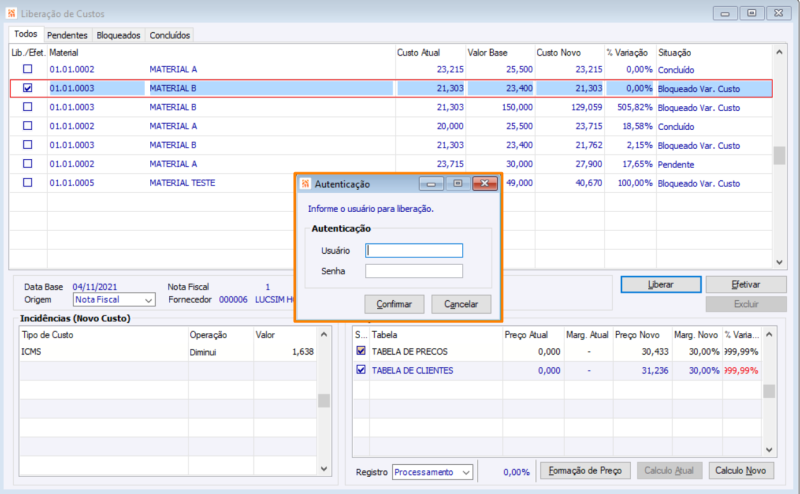Image resolution: width=800 pixels, height=494 pixels.
Task: Toggle the TABELA DE CLIENTES checkbox
Action: pyautogui.click(x=362, y=371)
